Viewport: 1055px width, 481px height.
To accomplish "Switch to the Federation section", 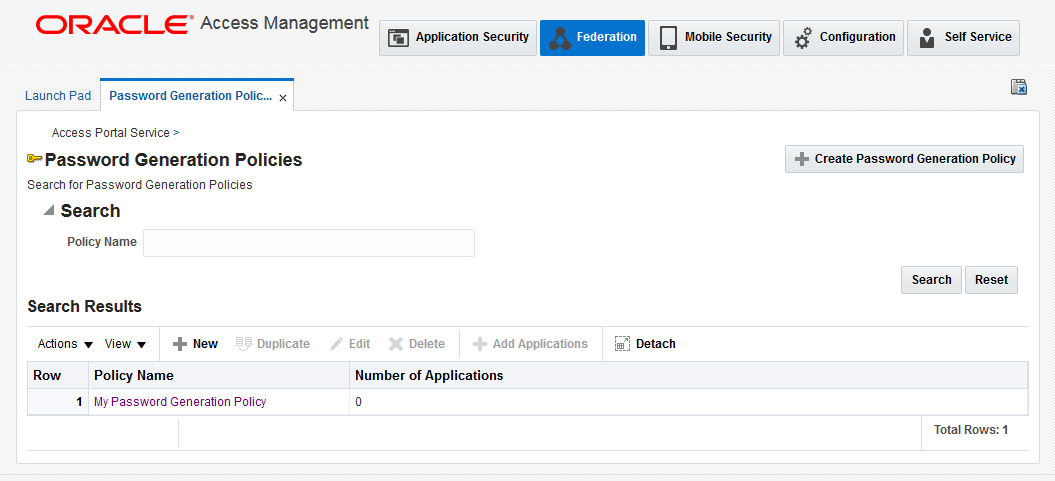I will click(592, 38).
